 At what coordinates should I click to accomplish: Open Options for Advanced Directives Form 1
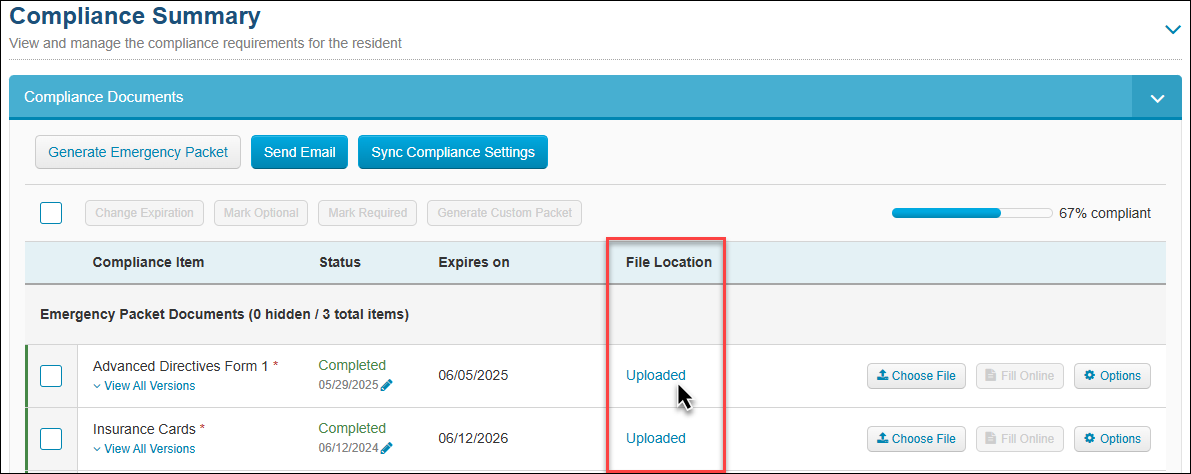pos(1112,376)
